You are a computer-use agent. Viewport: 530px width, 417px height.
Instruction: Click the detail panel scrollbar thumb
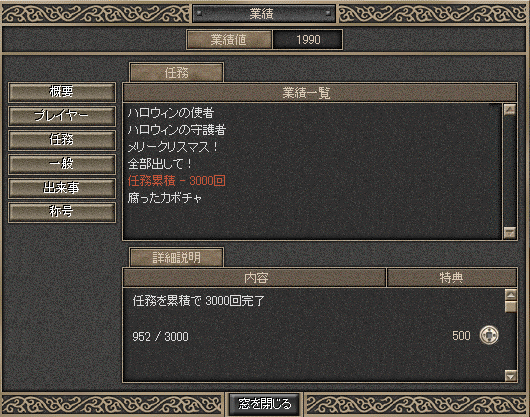click(510, 306)
